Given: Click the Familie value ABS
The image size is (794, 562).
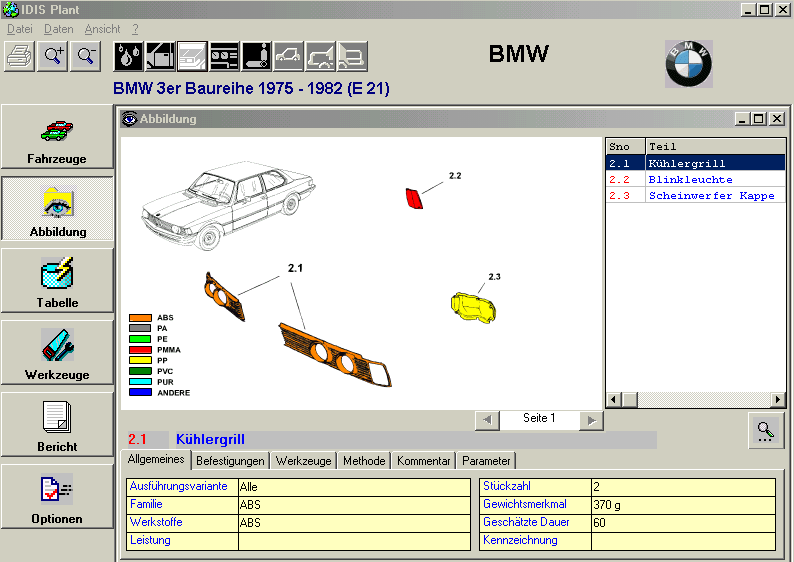Looking at the screenshot, I should tap(354, 505).
